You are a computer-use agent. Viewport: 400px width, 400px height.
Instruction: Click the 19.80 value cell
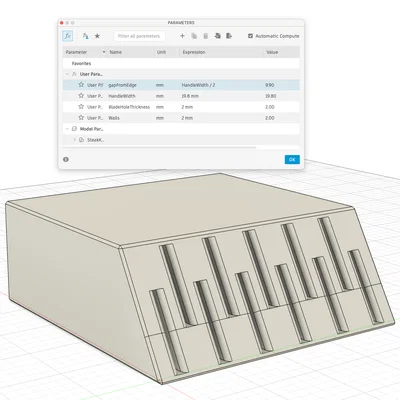[x=270, y=96]
